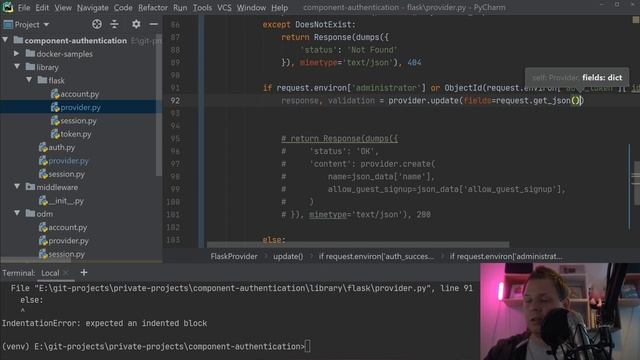
Task: Click the 'else:' line at line 103
Action: (274, 240)
